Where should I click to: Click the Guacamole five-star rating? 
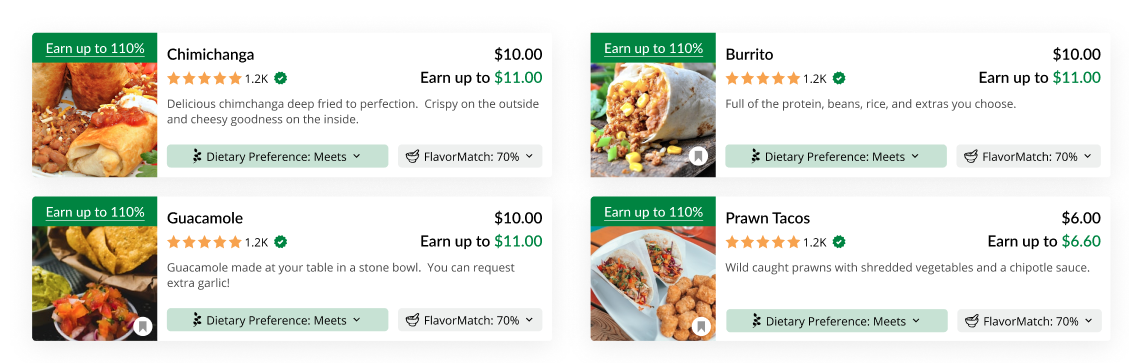[x=204, y=242]
